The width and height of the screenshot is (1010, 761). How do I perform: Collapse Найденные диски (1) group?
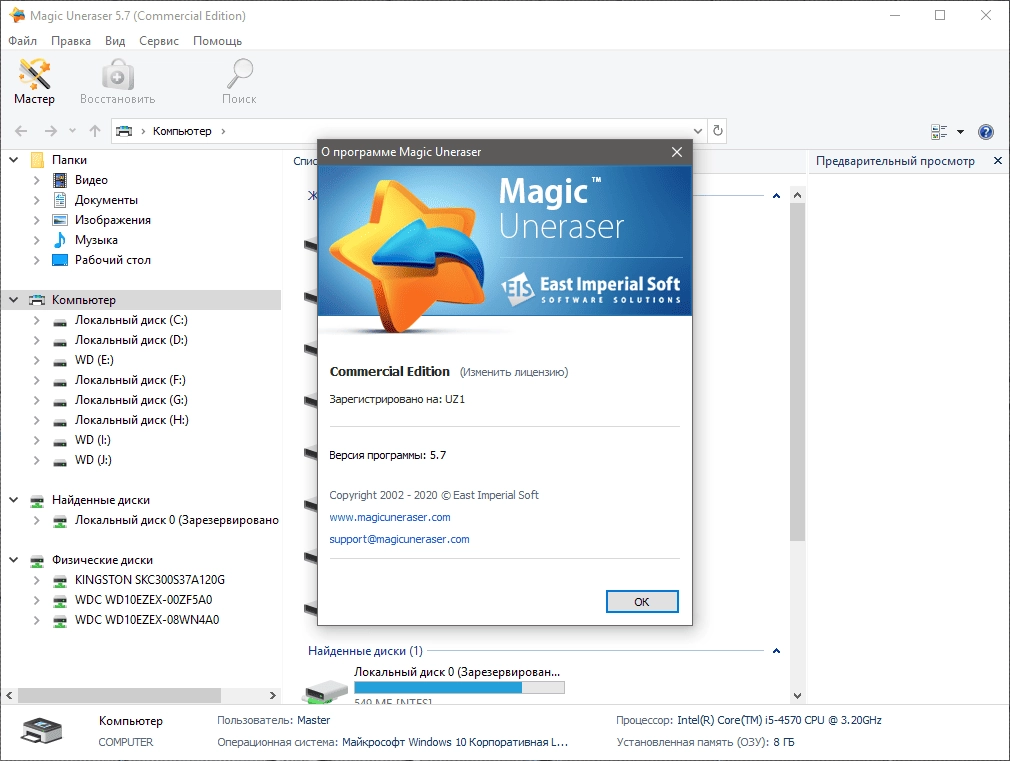(776, 651)
